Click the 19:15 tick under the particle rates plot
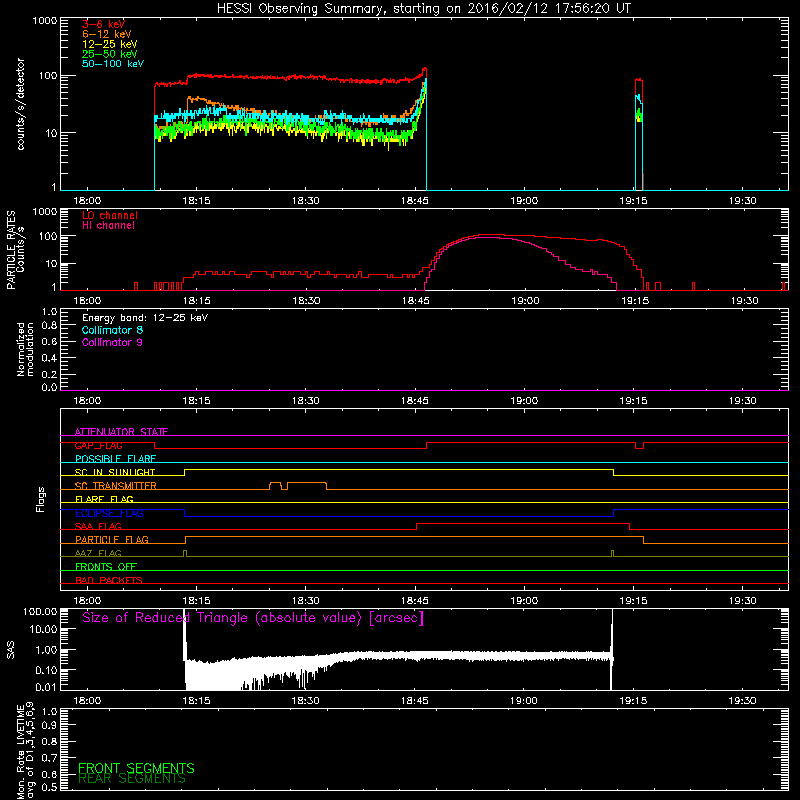Screen dimensions: 800x800 click(635, 301)
